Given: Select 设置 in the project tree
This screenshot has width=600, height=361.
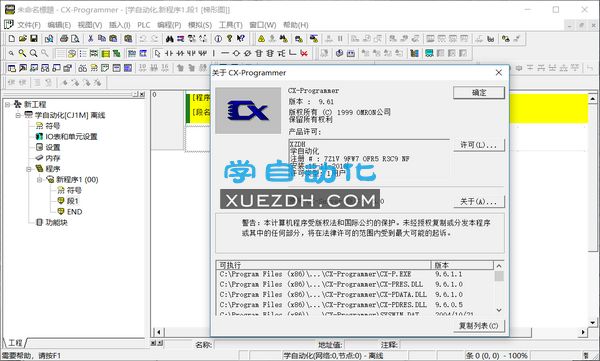Looking at the screenshot, I should [x=53, y=147].
